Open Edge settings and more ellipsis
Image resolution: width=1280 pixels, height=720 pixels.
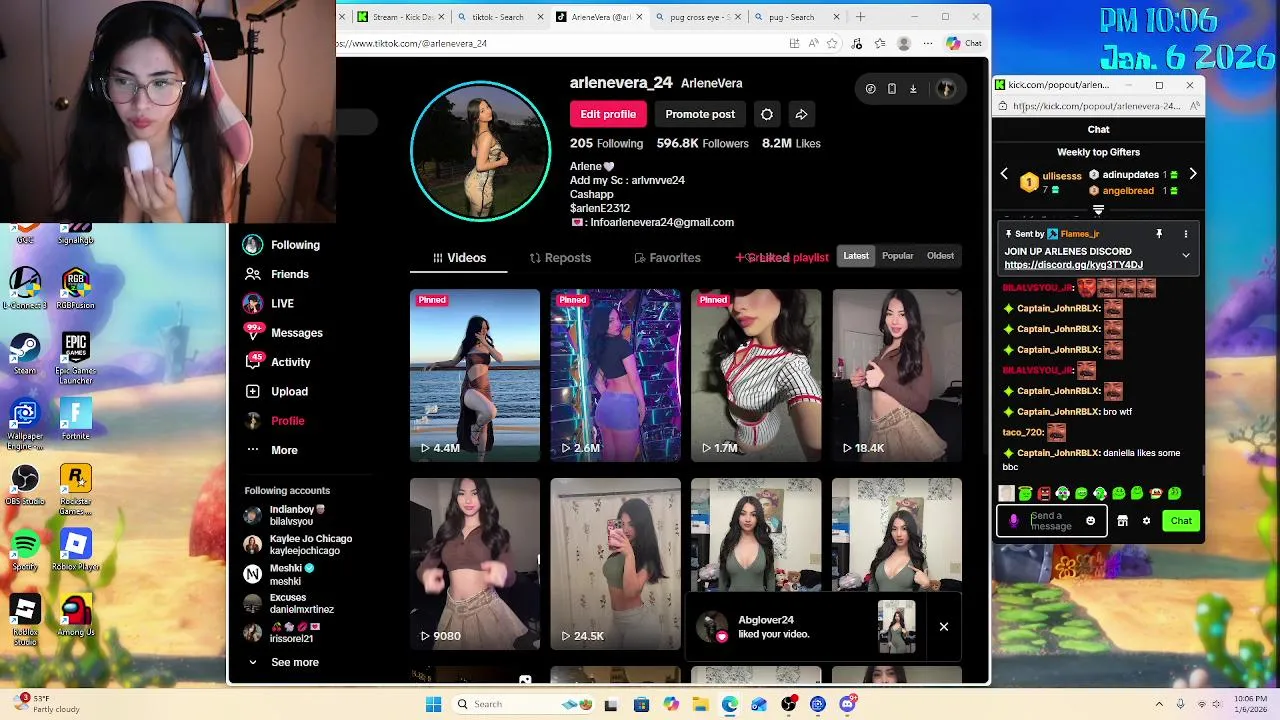pyautogui.click(x=927, y=43)
